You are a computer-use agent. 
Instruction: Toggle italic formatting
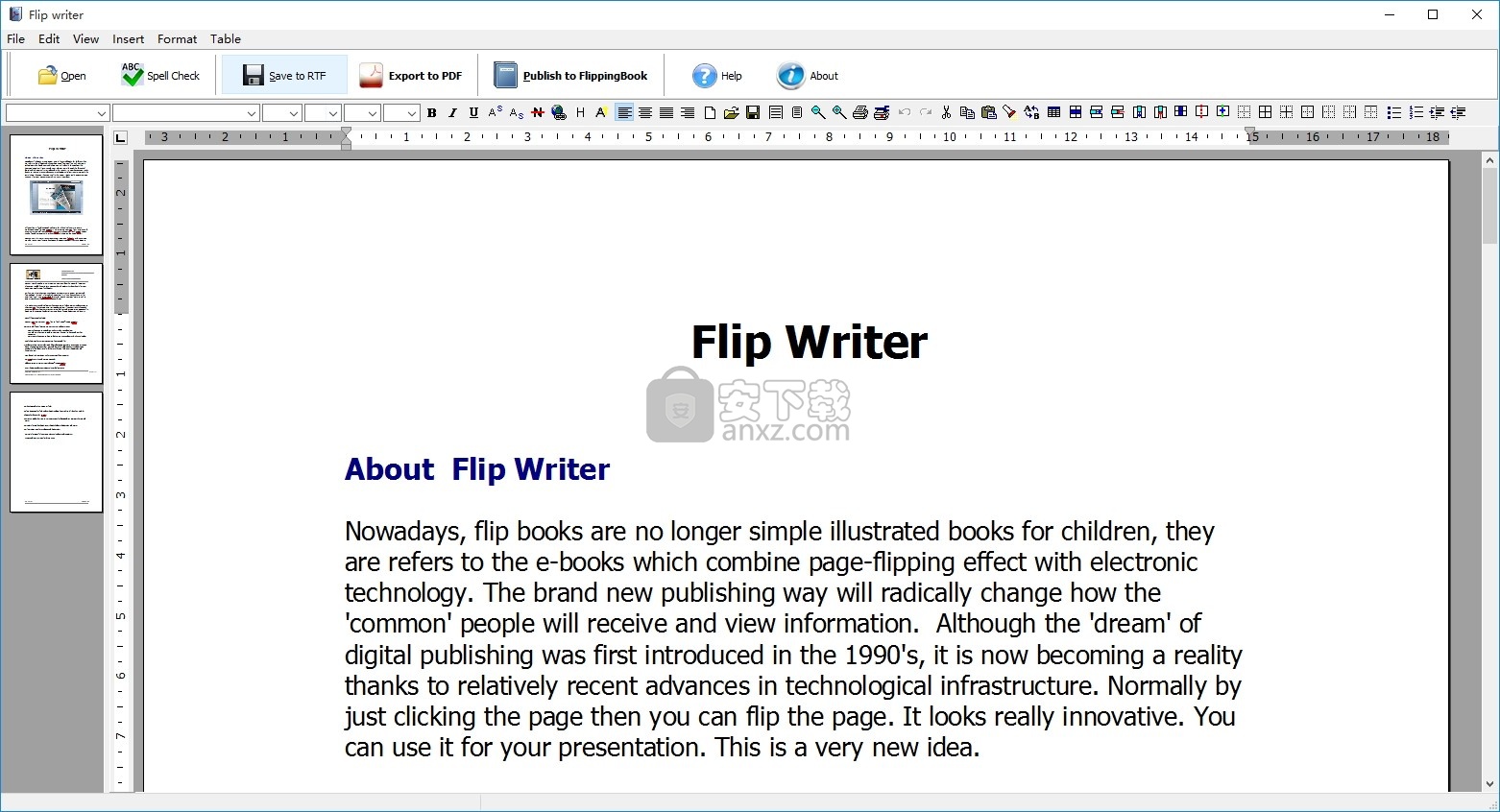pyautogui.click(x=453, y=113)
